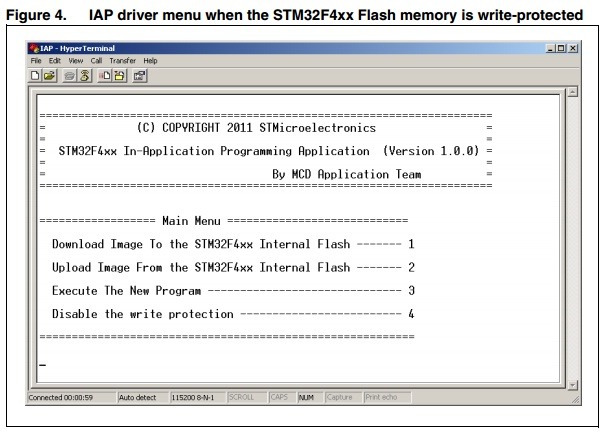
Task: Minimize the HyperTerminal window
Action: coord(550,48)
